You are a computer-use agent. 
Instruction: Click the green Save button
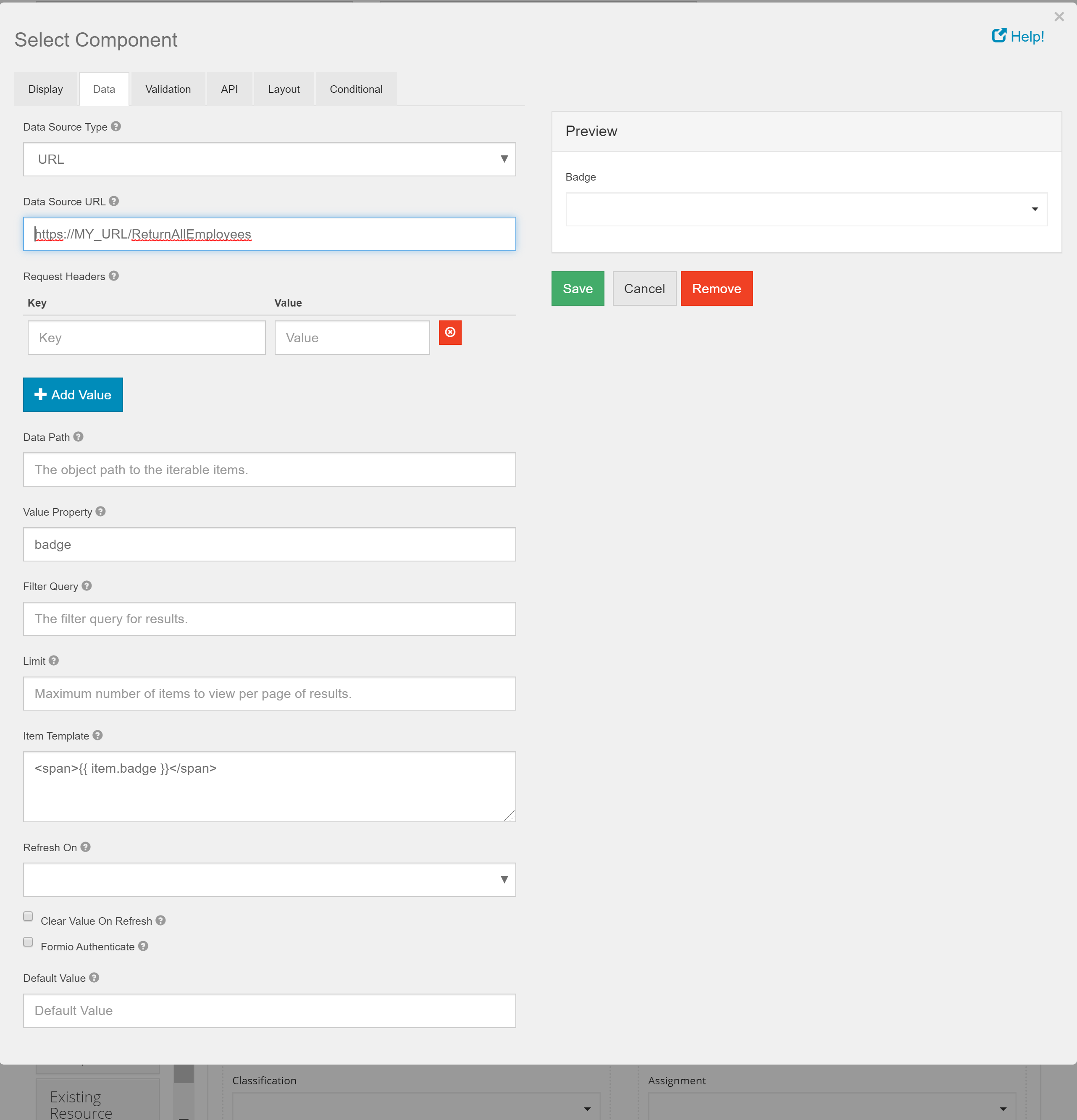click(x=578, y=289)
